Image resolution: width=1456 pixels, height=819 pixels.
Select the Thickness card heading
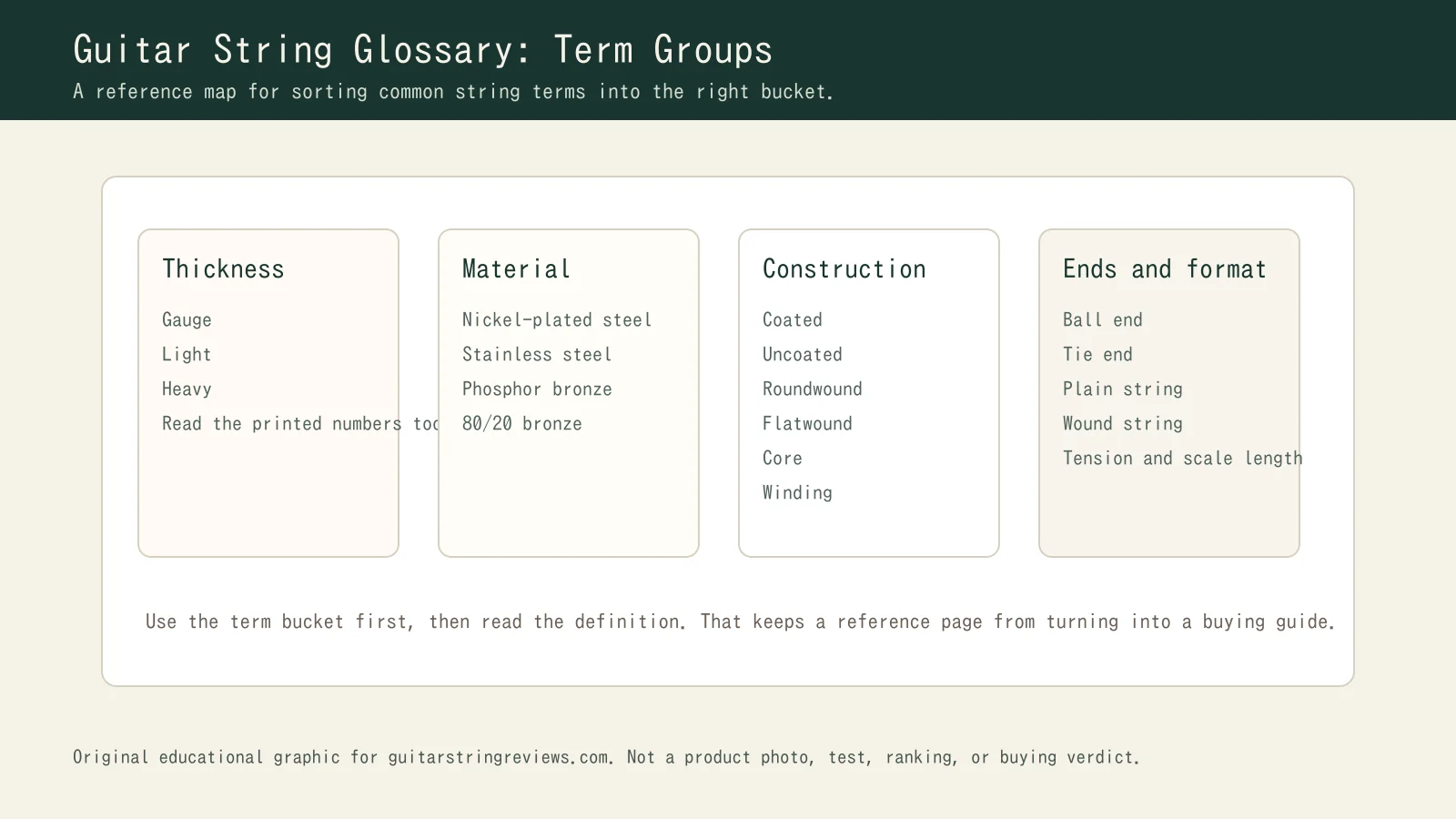pyautogui.click(x=223, y=269)
